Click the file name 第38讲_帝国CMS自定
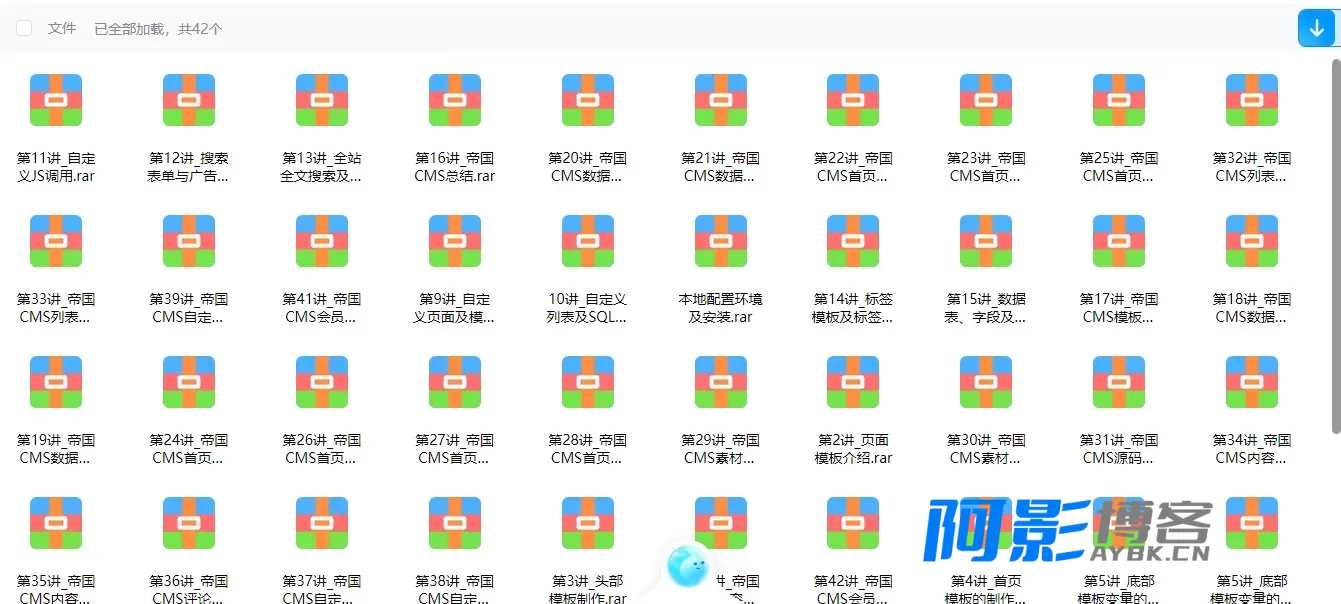Image resolution: width=1341 pixels, height=604 pixels. (x=455, y=590)
